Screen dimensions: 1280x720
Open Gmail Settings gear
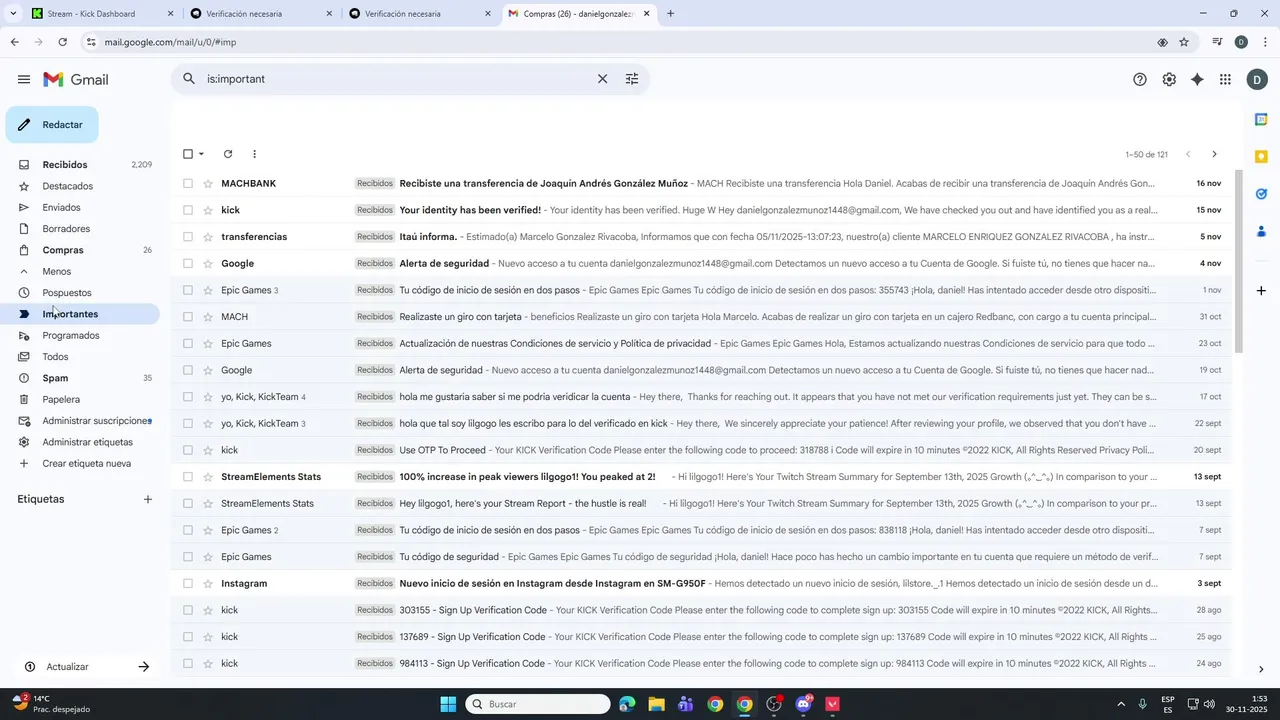point(1169,80)
